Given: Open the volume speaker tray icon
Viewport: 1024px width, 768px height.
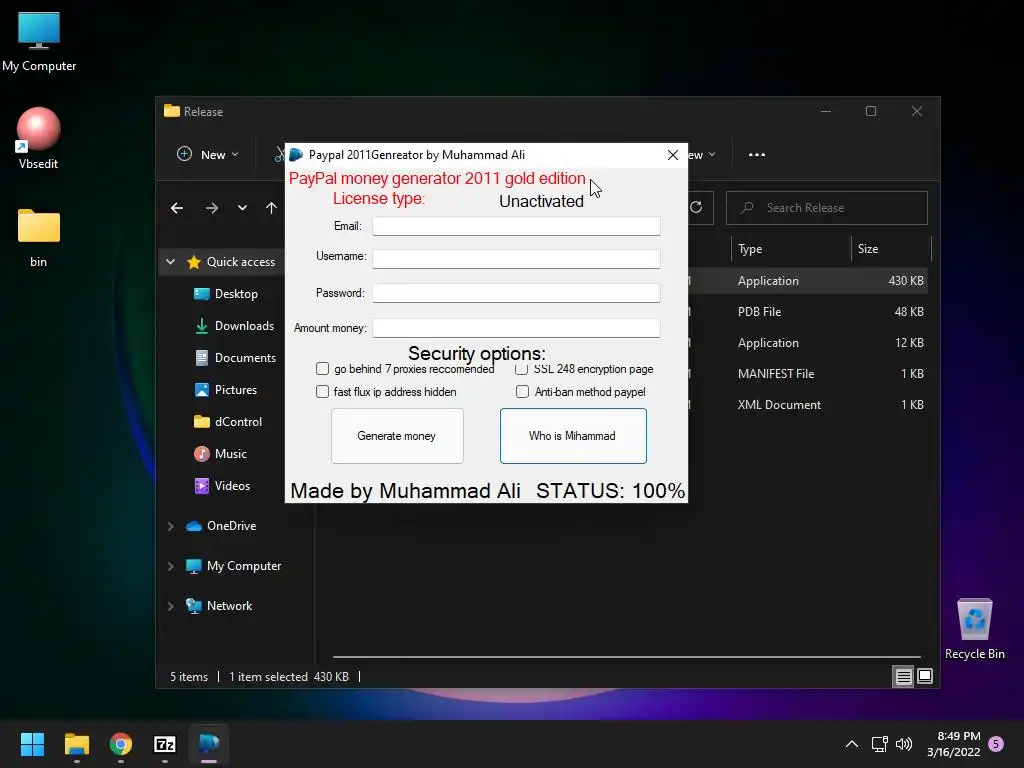Looking at the screenshot, I should click(904, 744).
